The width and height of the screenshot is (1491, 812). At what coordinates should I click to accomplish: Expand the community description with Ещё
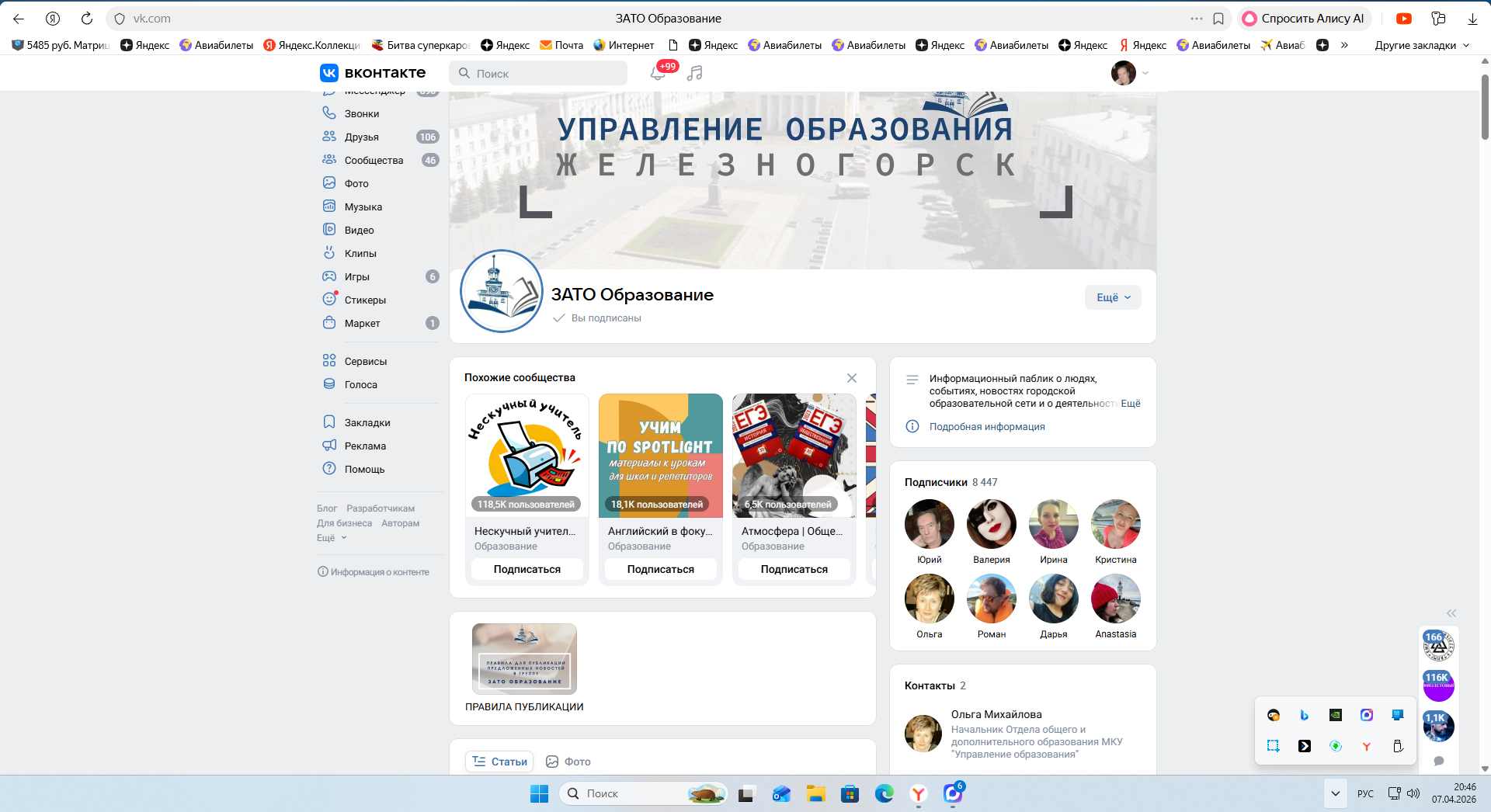point(1131,404)
